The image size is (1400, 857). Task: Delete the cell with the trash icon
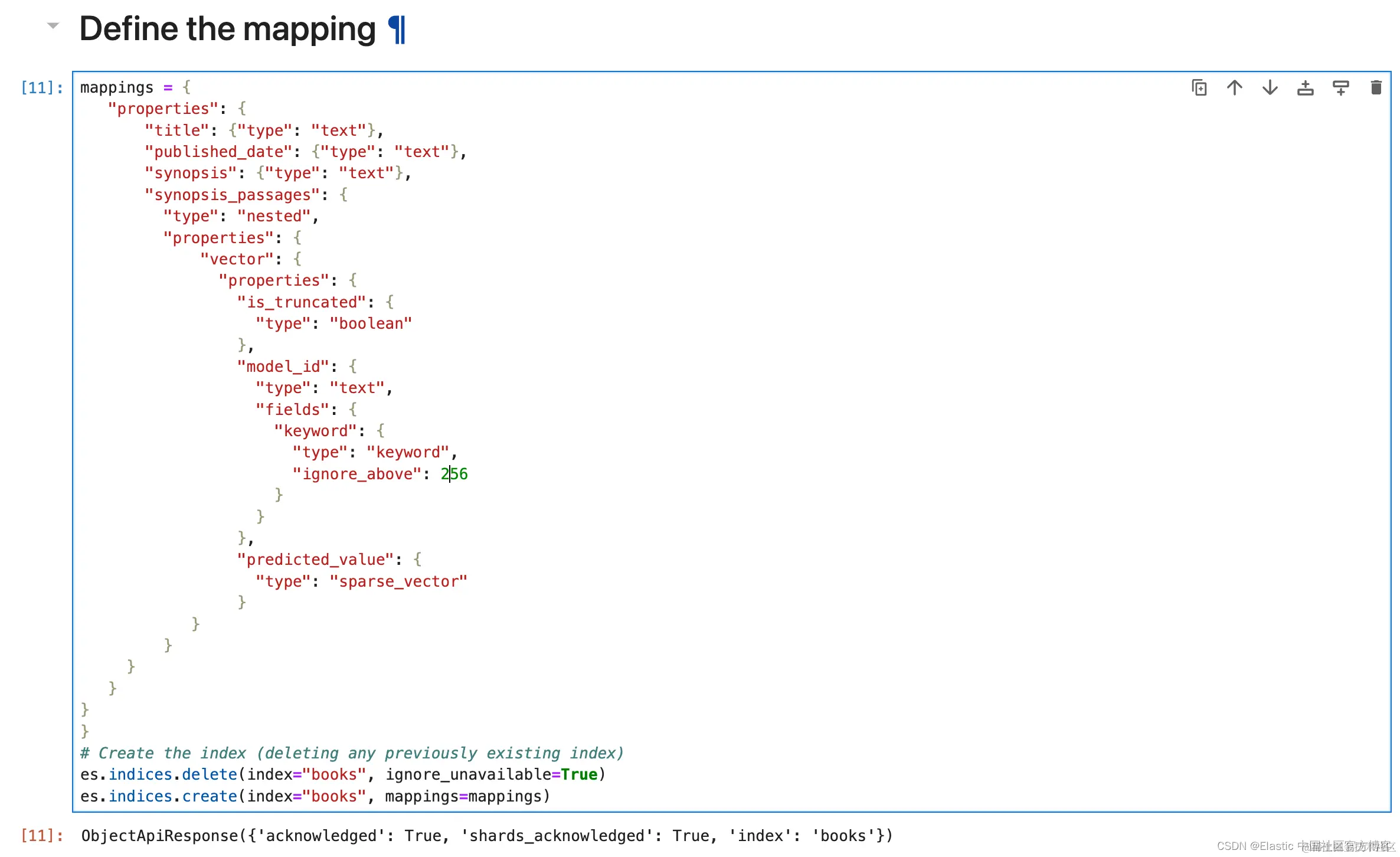(1376, 88)
